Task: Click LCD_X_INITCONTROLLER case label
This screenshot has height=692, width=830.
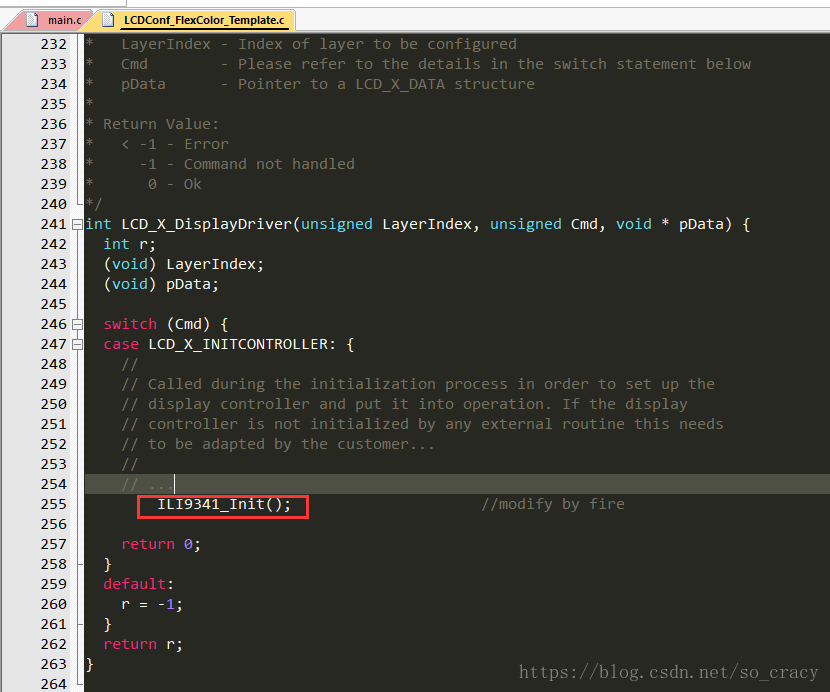Action: point(238,344)
